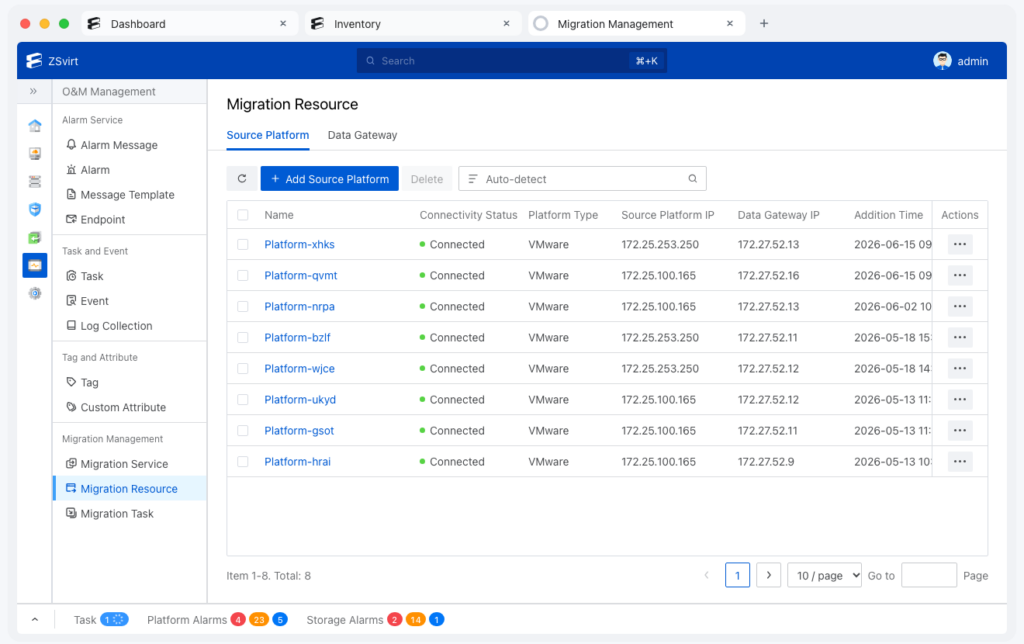Screen dimensions: 1024x644
Task: Click the page 1 button
Action: coord(737,575)
